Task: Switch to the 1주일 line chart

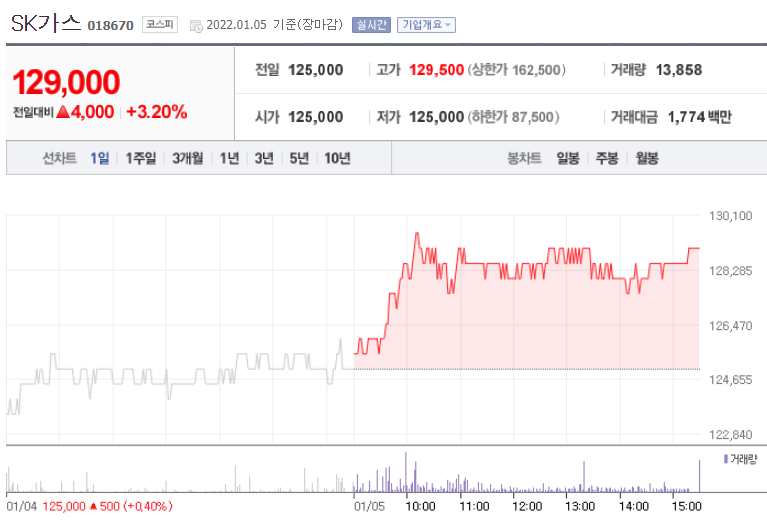Action: point(141,158)
